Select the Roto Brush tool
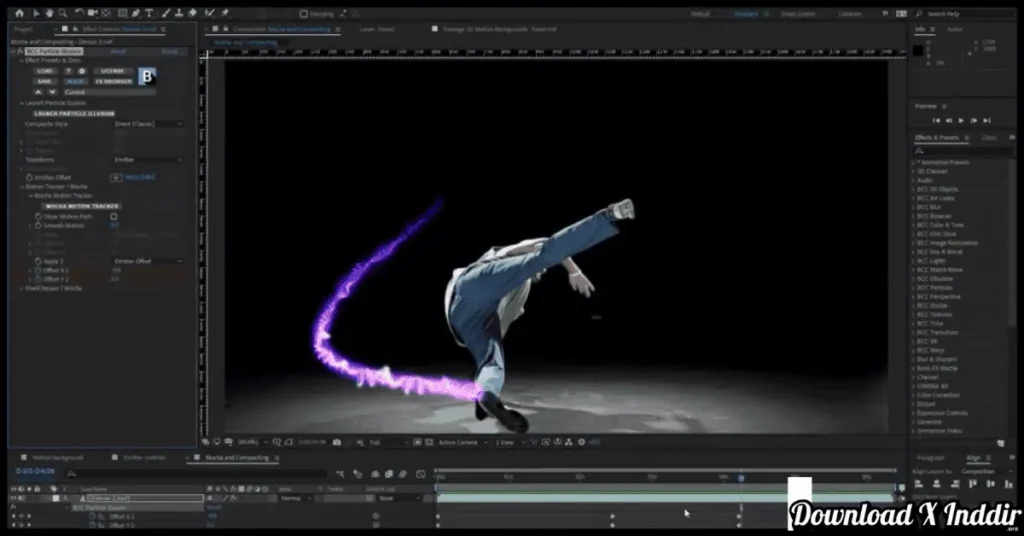The height and width of the screenshot is (536, 1024). [x=210, y=13]
